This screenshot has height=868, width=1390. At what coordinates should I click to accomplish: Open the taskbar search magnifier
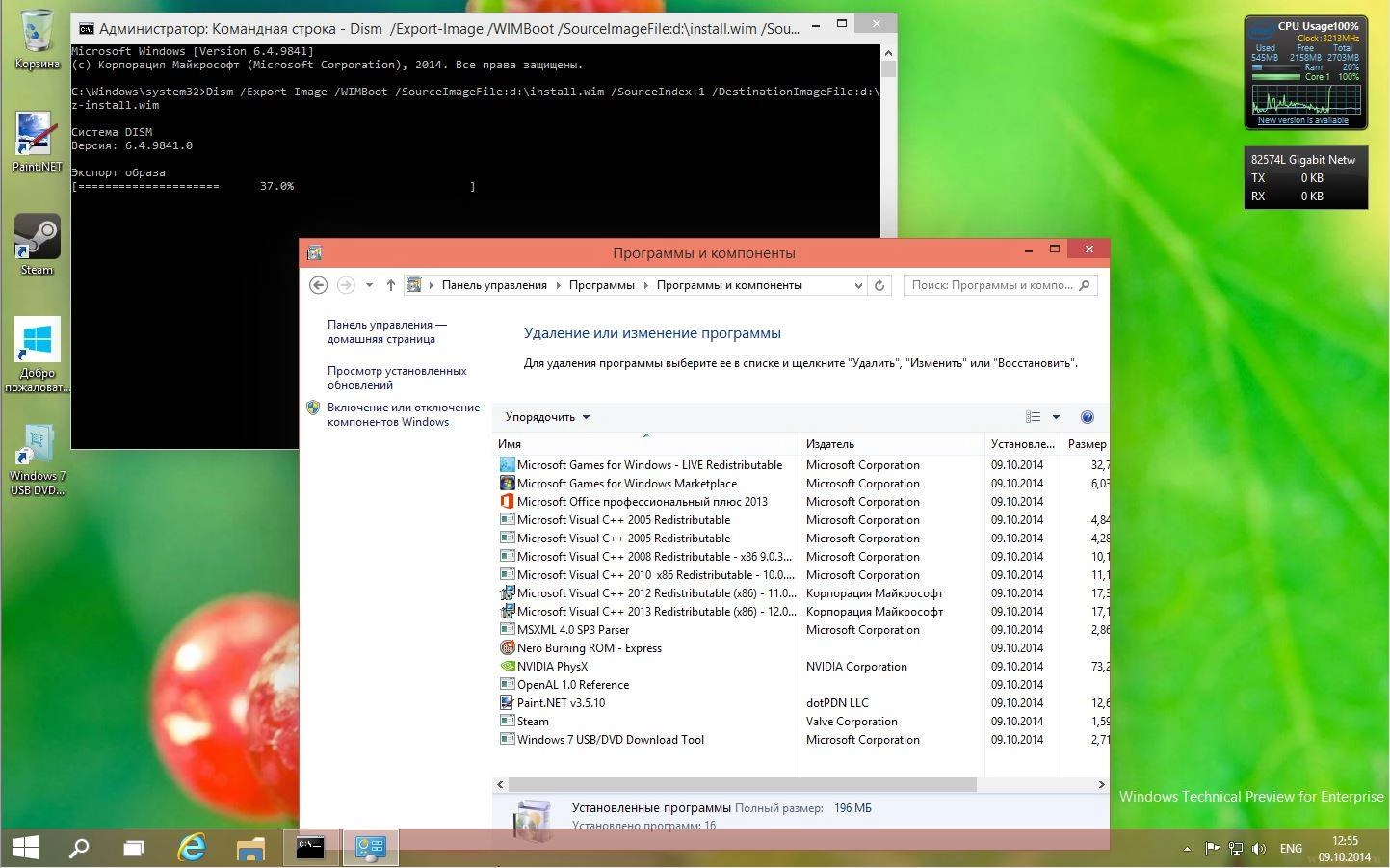click(x=79, y=848)
